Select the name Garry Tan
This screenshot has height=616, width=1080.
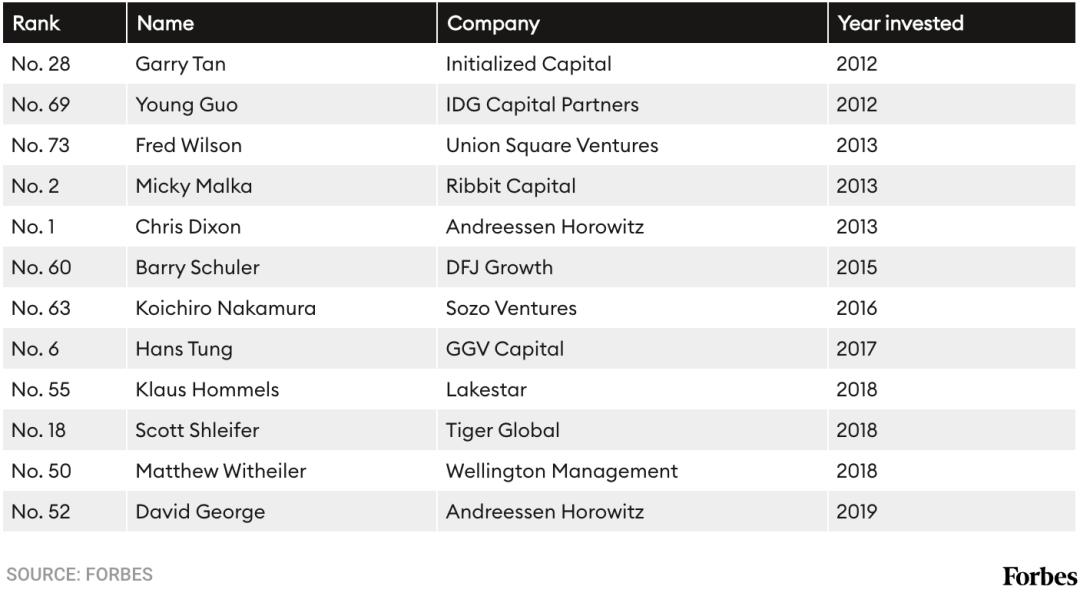[180, 64]
